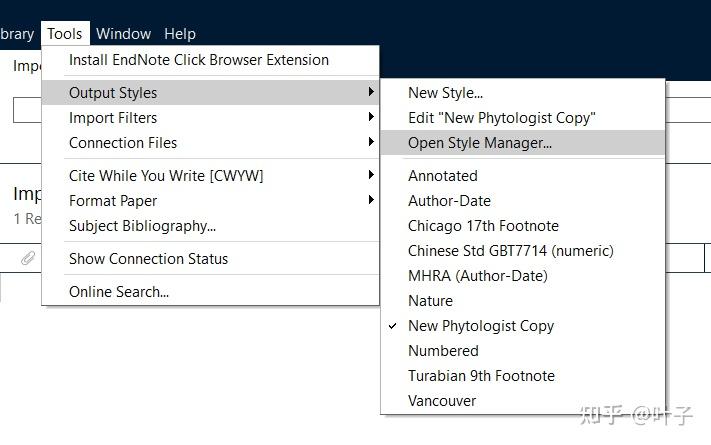This screenshot has width=711, height=445.
Task: Click Install EndNote Click Browser Extension
Action: coord(210,60)
